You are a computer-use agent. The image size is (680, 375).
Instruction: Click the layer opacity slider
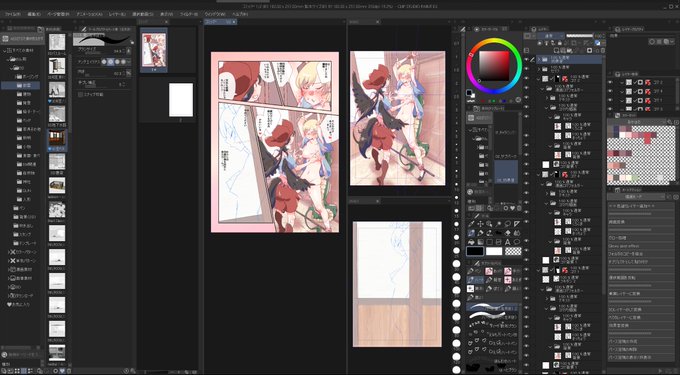(580, 36)
